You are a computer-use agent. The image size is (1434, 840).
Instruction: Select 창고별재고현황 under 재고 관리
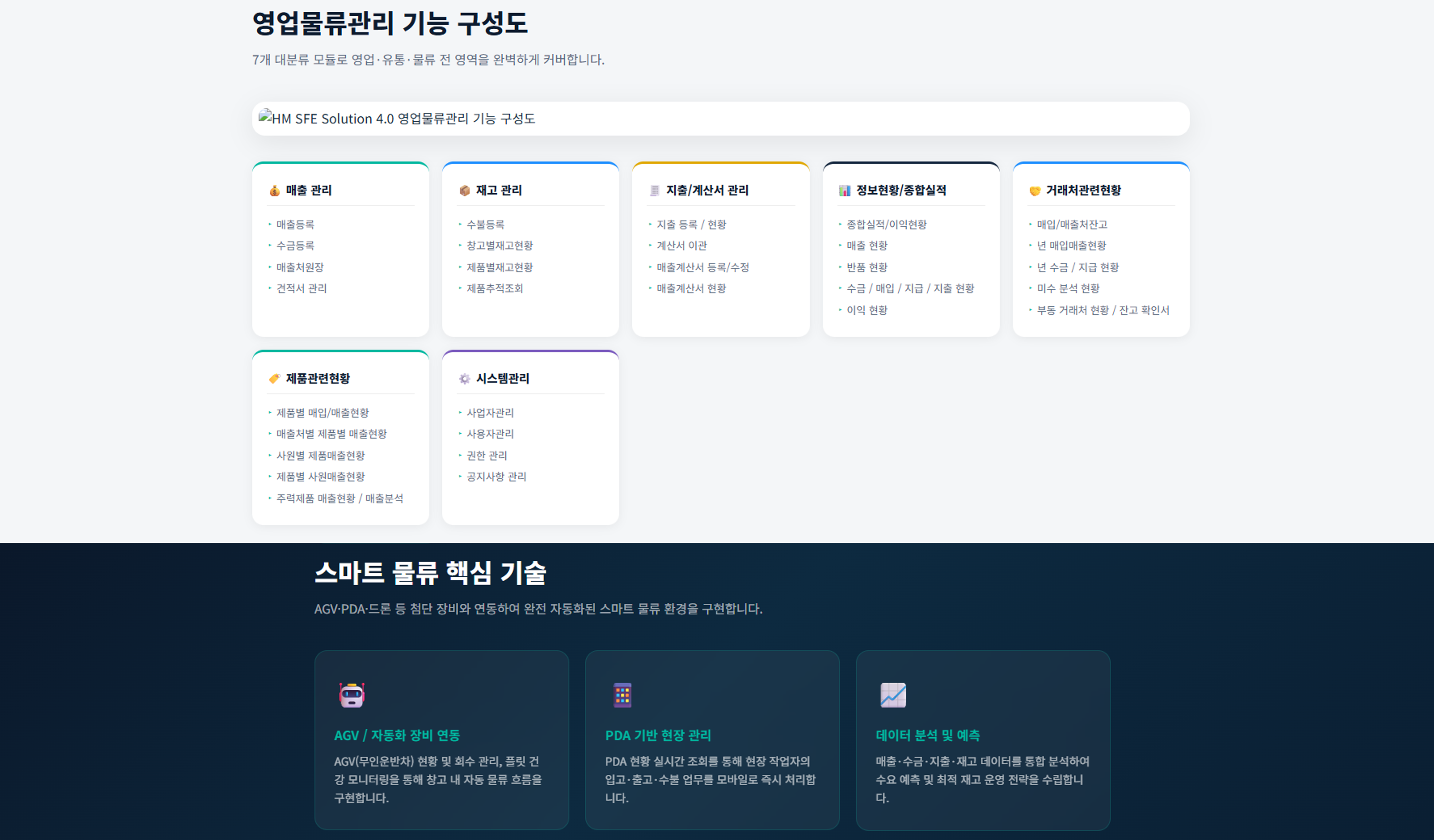pyautogui.click(x=500, y=245)
